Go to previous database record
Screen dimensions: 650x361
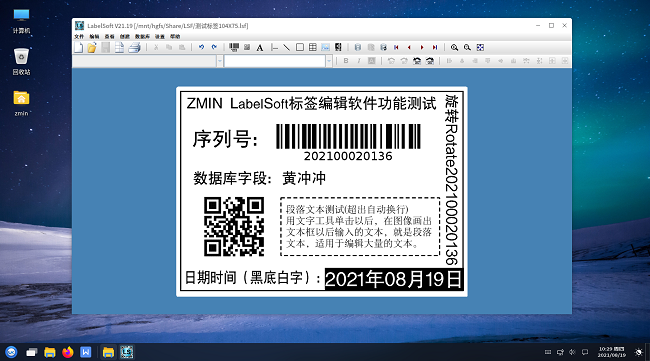(409, 47)
